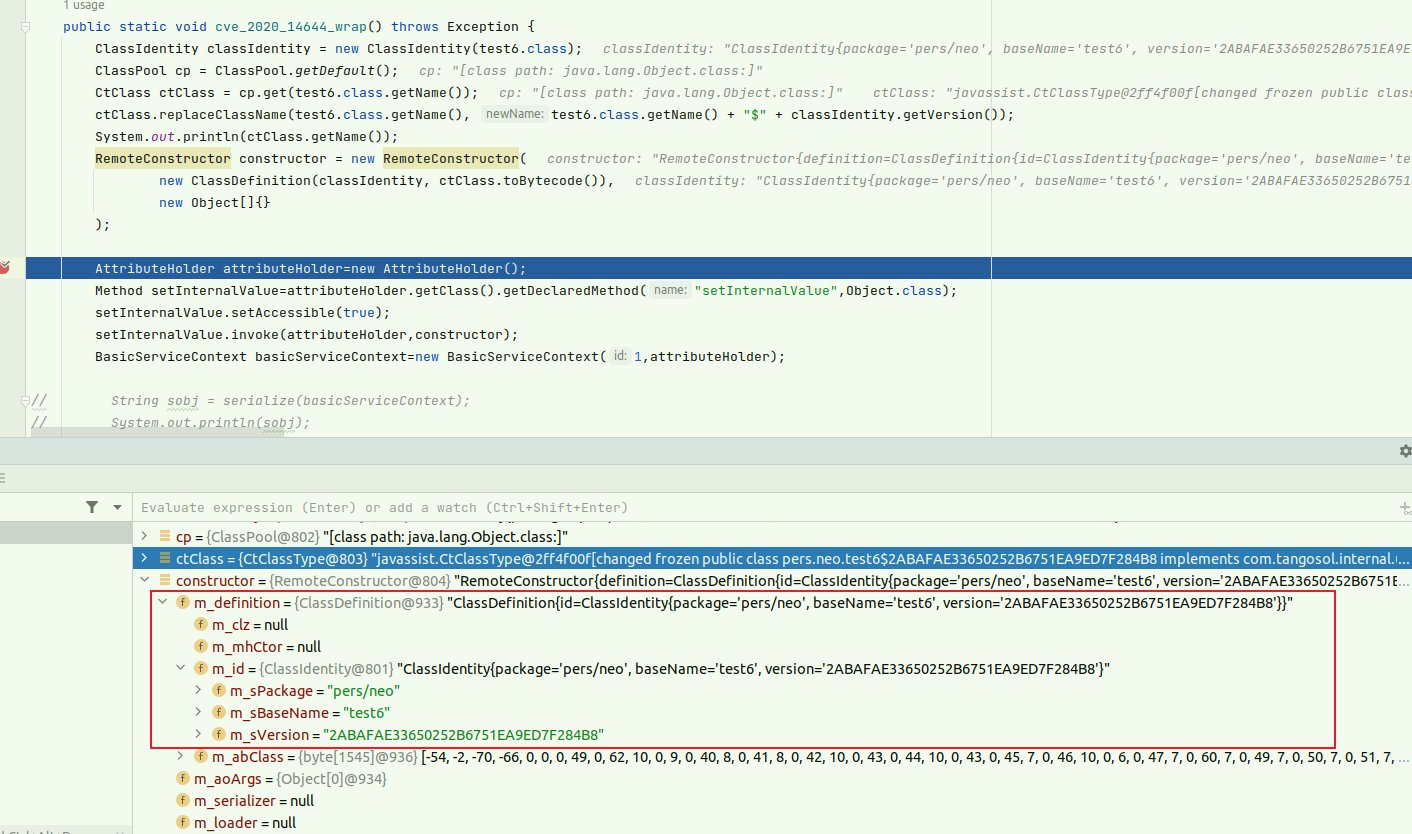Click the field icon of m_loader
The image size is (1412, 834).
tap(183, 822)
